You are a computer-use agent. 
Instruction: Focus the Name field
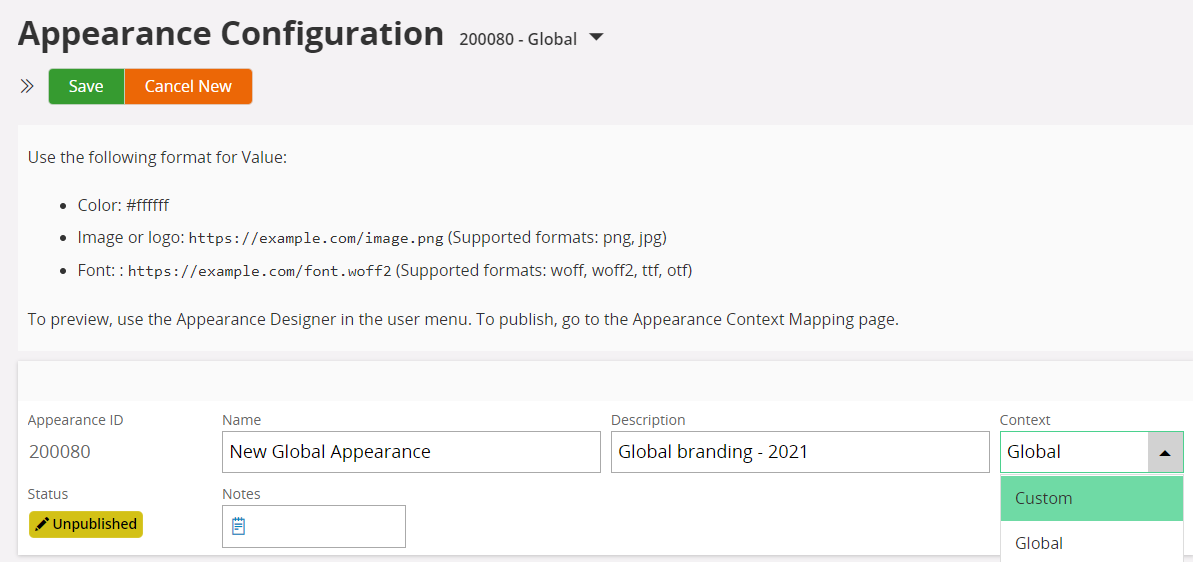411,452
